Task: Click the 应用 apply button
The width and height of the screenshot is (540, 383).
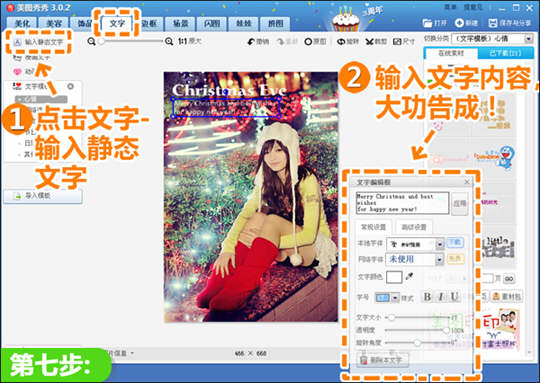Action: click(460, 204)
